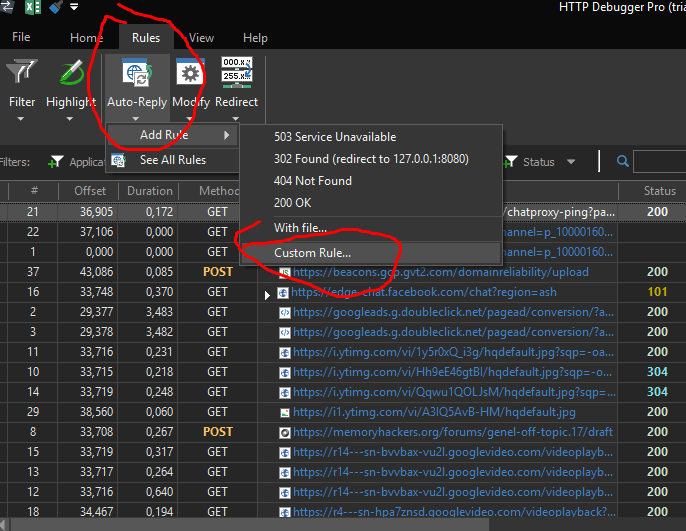Open edge-chat.facebook.com chat link
The width and height of the screenshot is (686, 531).
tap(424, 292)
